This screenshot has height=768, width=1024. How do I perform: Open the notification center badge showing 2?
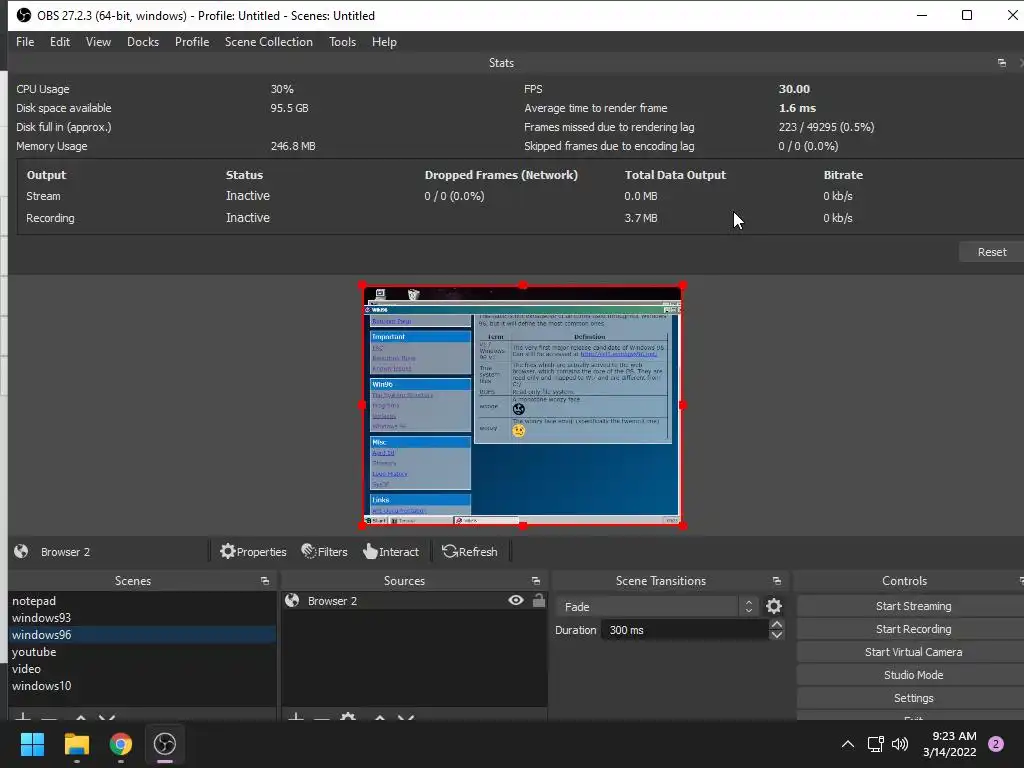[x=996, y=744]
